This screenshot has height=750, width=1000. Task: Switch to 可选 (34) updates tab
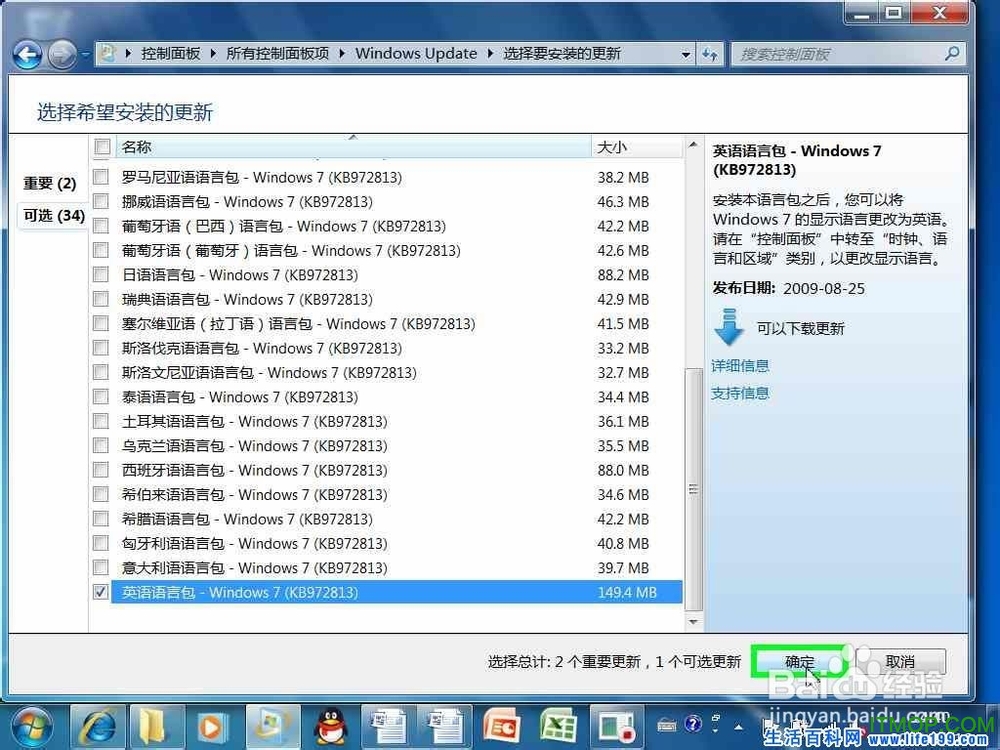click(x=54, y=216)
